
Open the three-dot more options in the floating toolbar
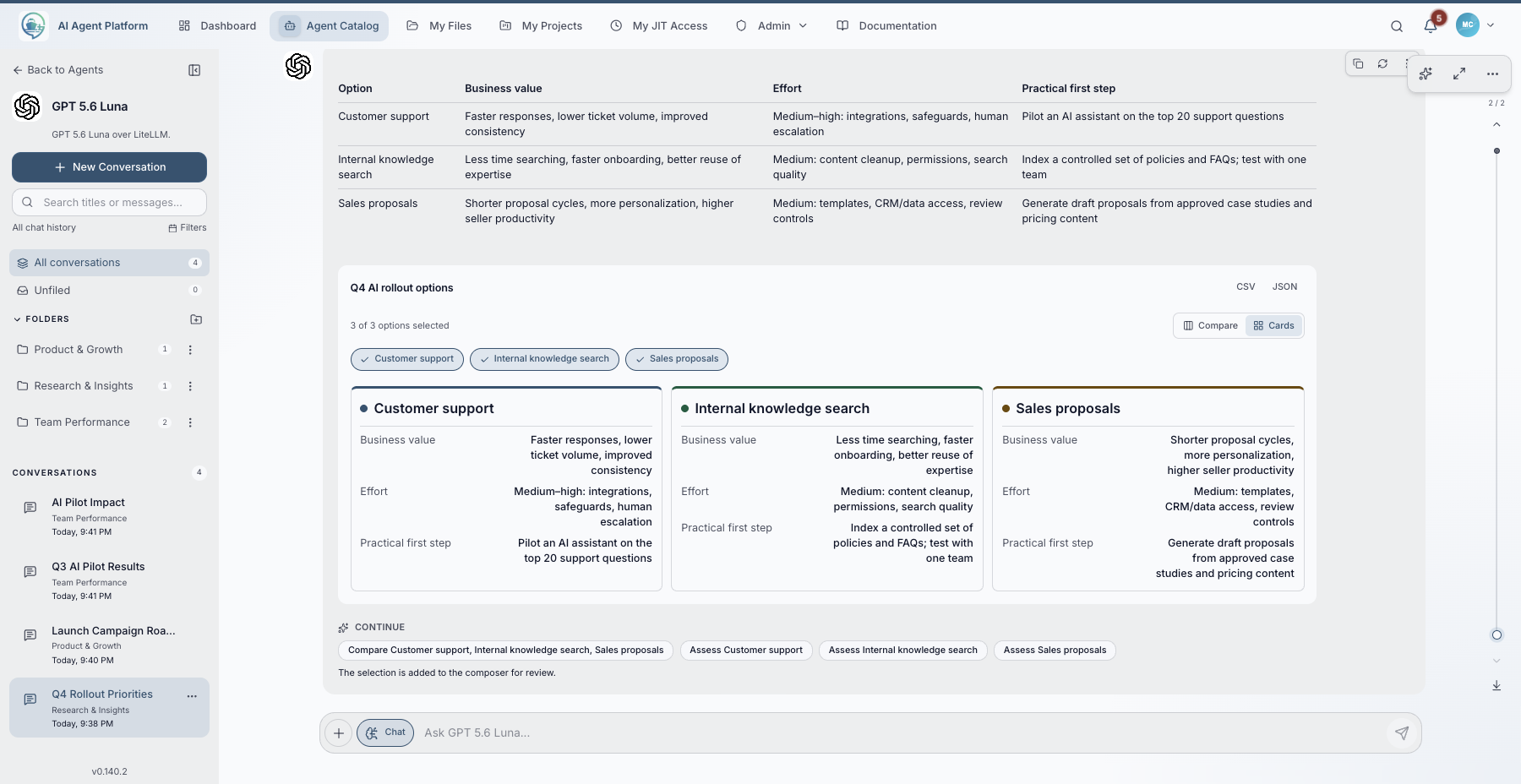[1492, 73]
